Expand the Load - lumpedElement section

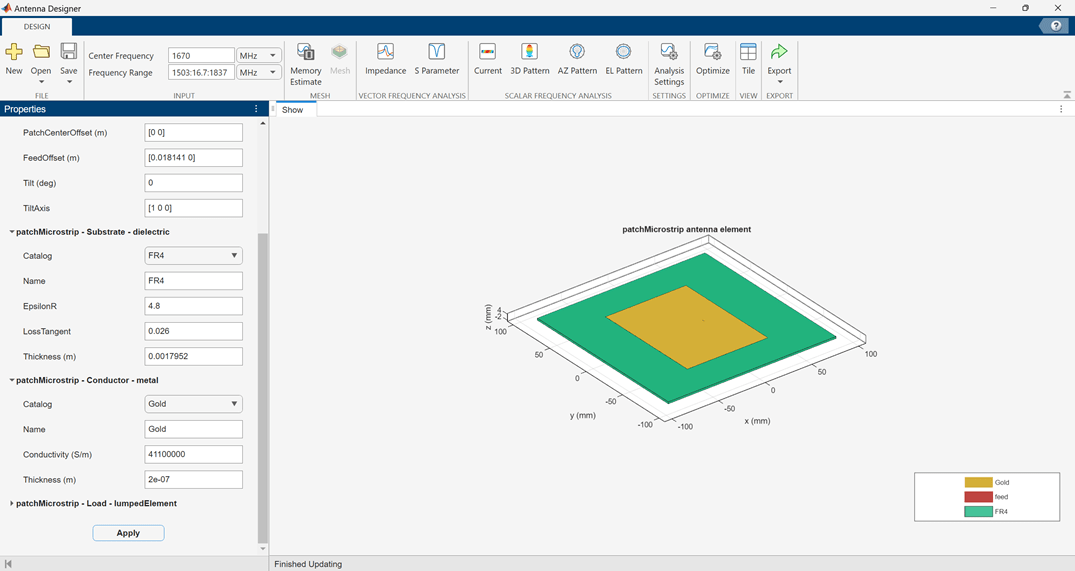coord(12,504)
